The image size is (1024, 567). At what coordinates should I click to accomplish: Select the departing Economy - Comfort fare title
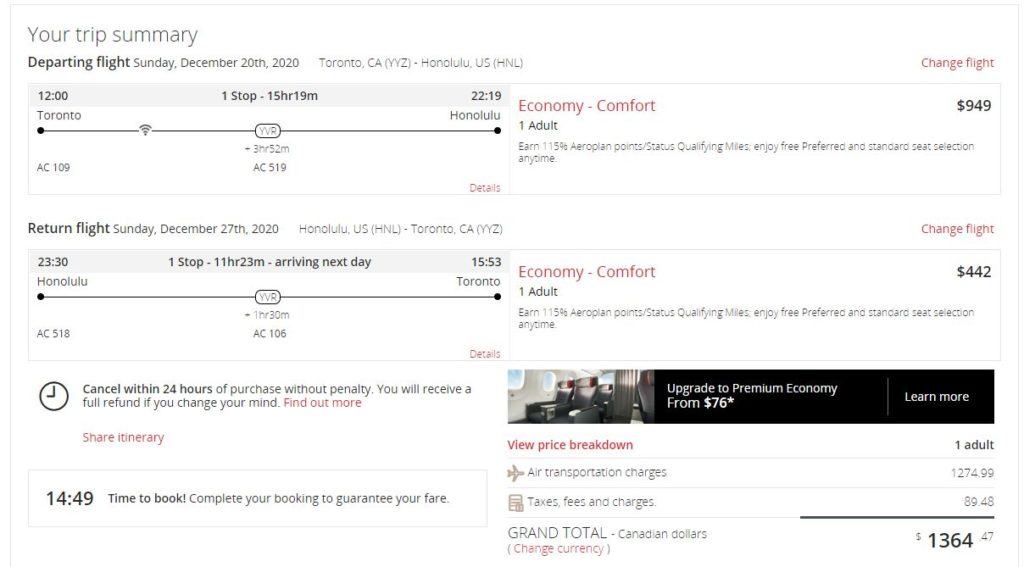587,106
